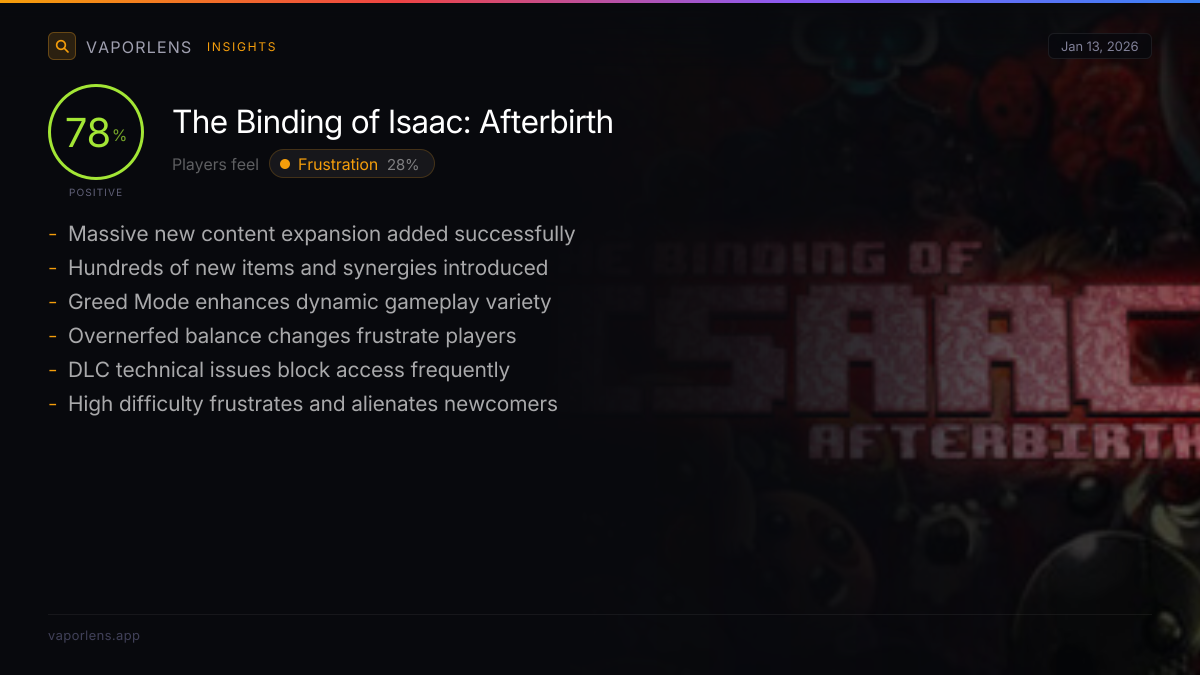This screenshot has width=1200, height=675.
Task: Select "Hundreds of new items" insight
Action: click(307, 268)
